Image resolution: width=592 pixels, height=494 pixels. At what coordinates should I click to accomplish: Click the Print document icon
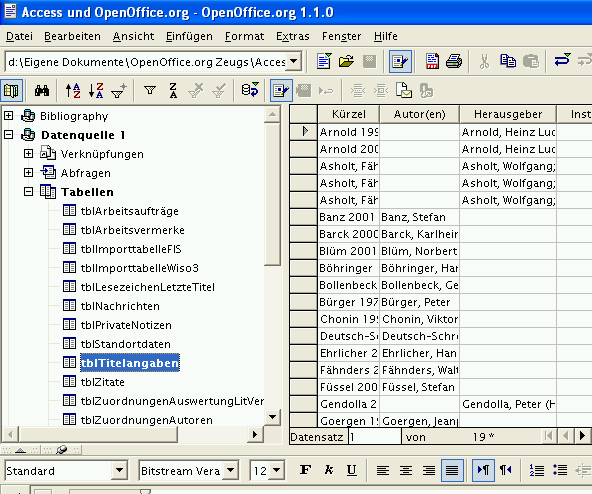tap(454, 61)
